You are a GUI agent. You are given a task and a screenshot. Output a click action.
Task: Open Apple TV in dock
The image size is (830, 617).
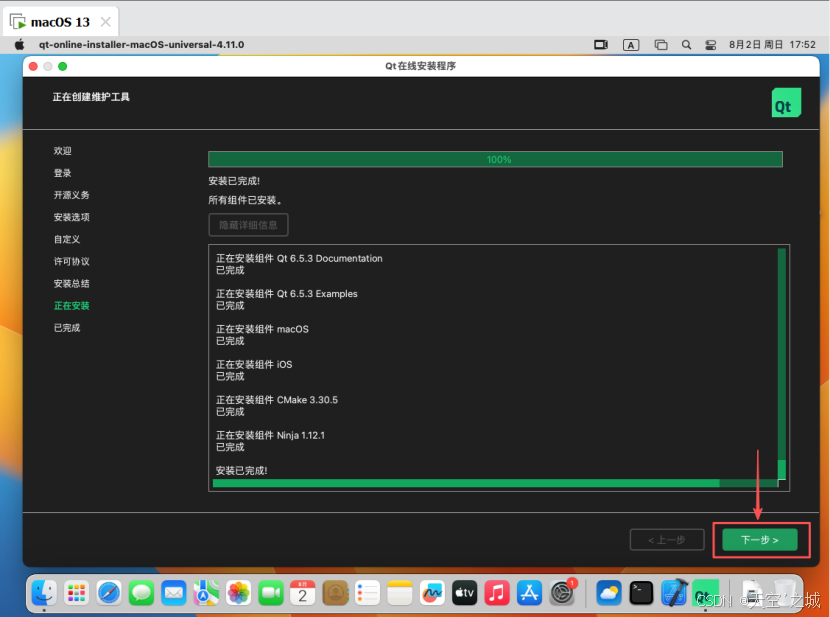[464, 593]
